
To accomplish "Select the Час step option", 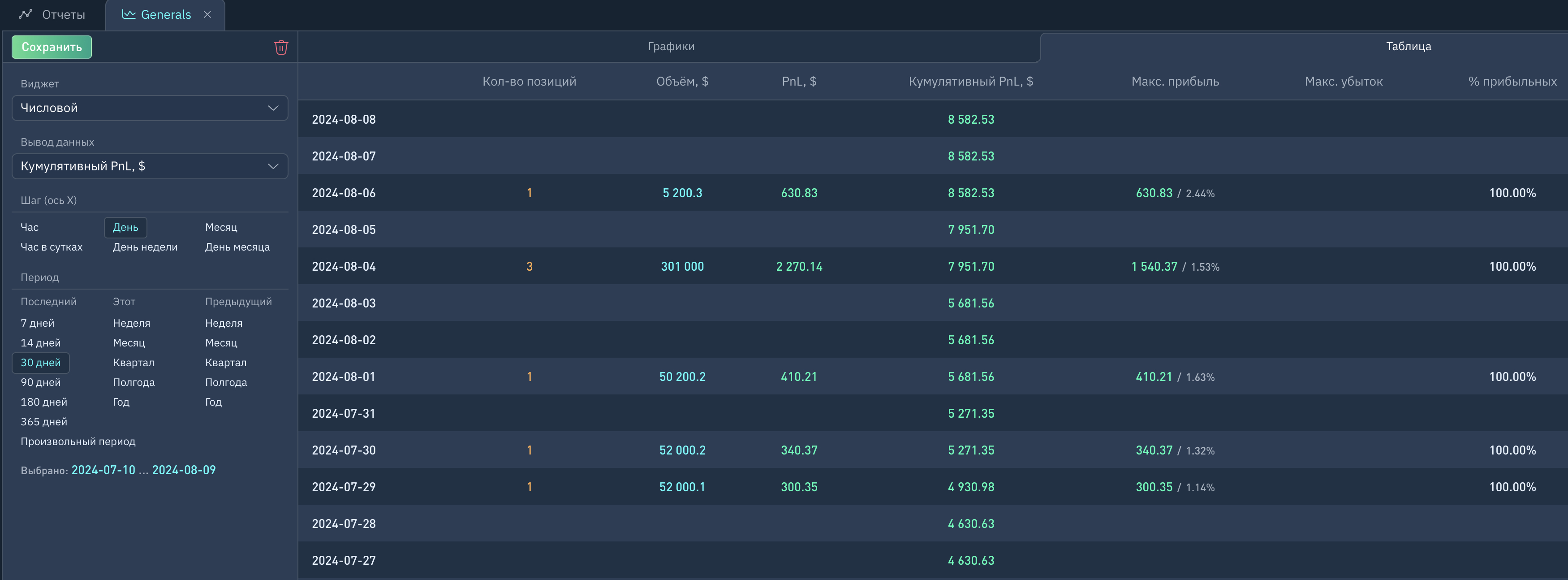I will tap(29, 227).
